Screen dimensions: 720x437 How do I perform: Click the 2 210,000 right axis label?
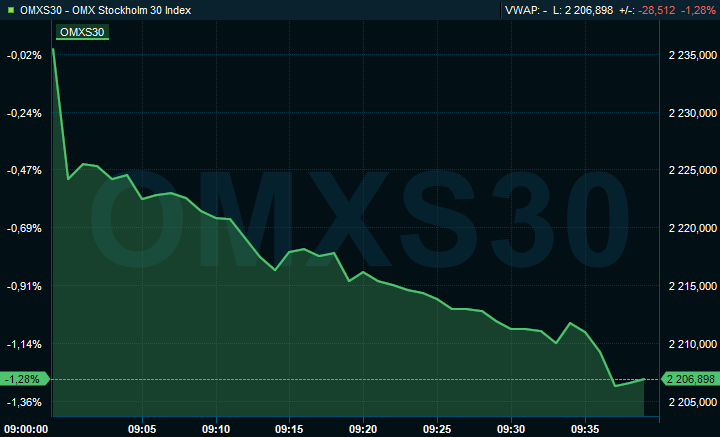[x=692, y=344]
